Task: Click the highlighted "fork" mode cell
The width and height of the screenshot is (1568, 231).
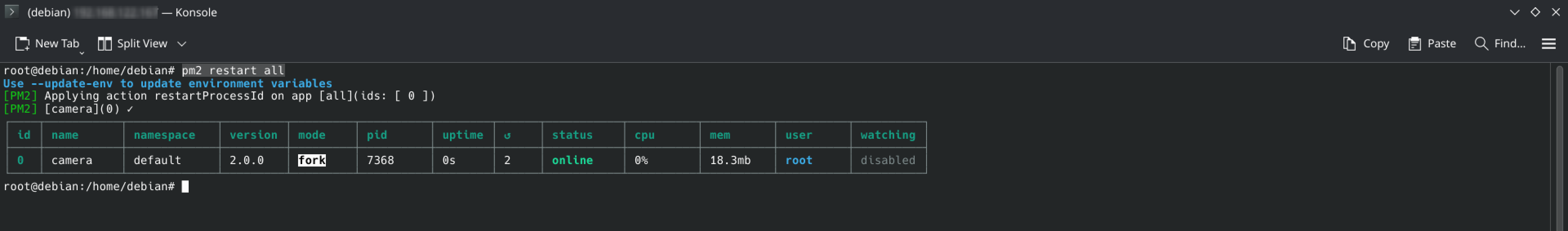Action: (312, 160)
